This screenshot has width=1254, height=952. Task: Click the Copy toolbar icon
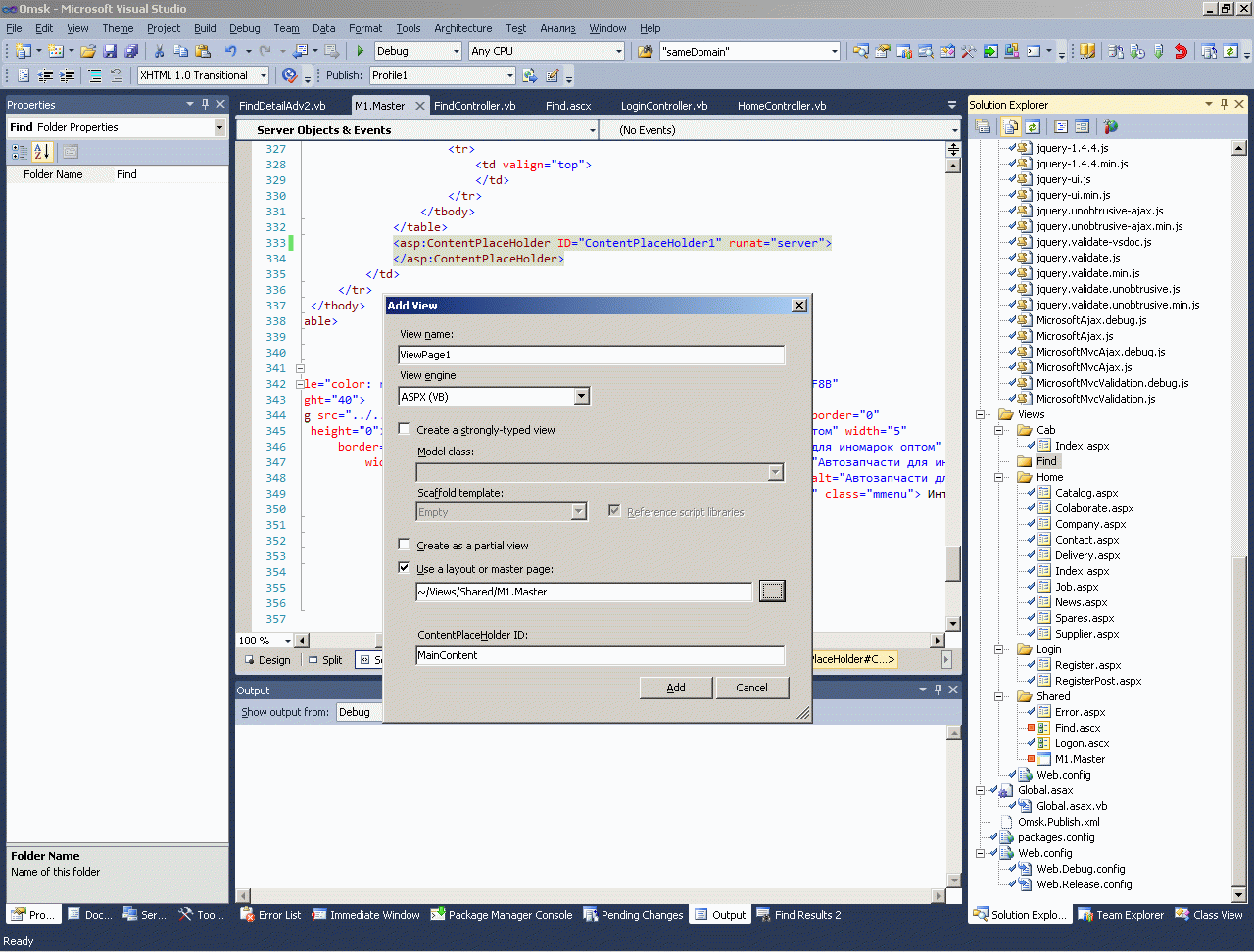(180, 51)
